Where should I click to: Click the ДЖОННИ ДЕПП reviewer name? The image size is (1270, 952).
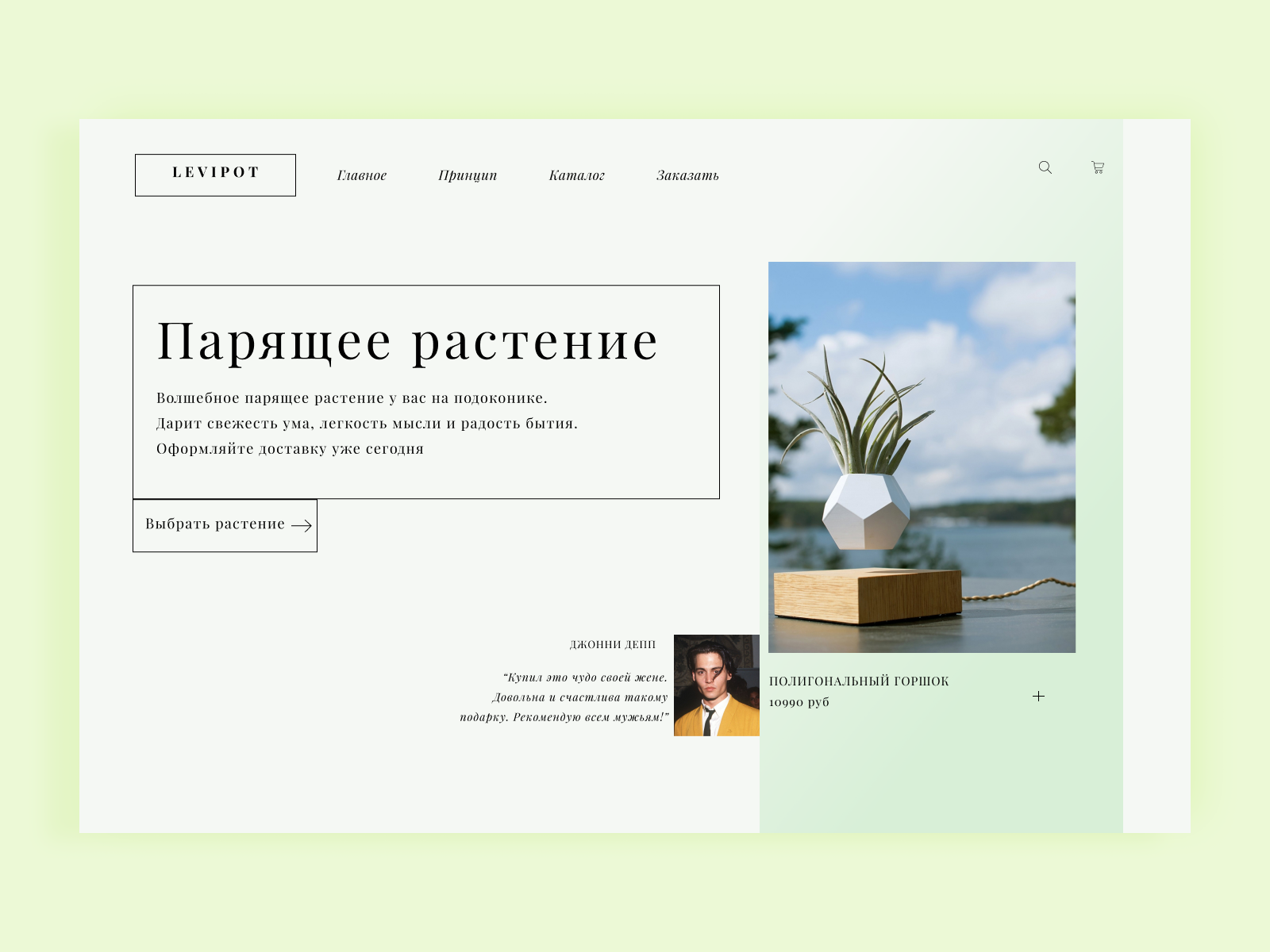click(x=613, y=644)
